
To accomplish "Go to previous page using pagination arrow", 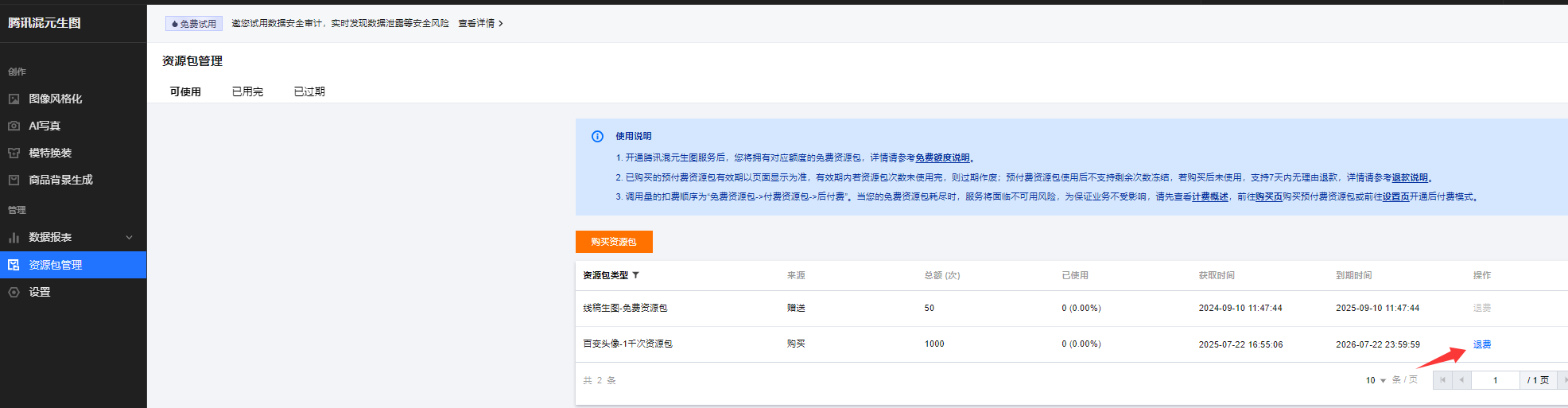I will [1461, 380].
